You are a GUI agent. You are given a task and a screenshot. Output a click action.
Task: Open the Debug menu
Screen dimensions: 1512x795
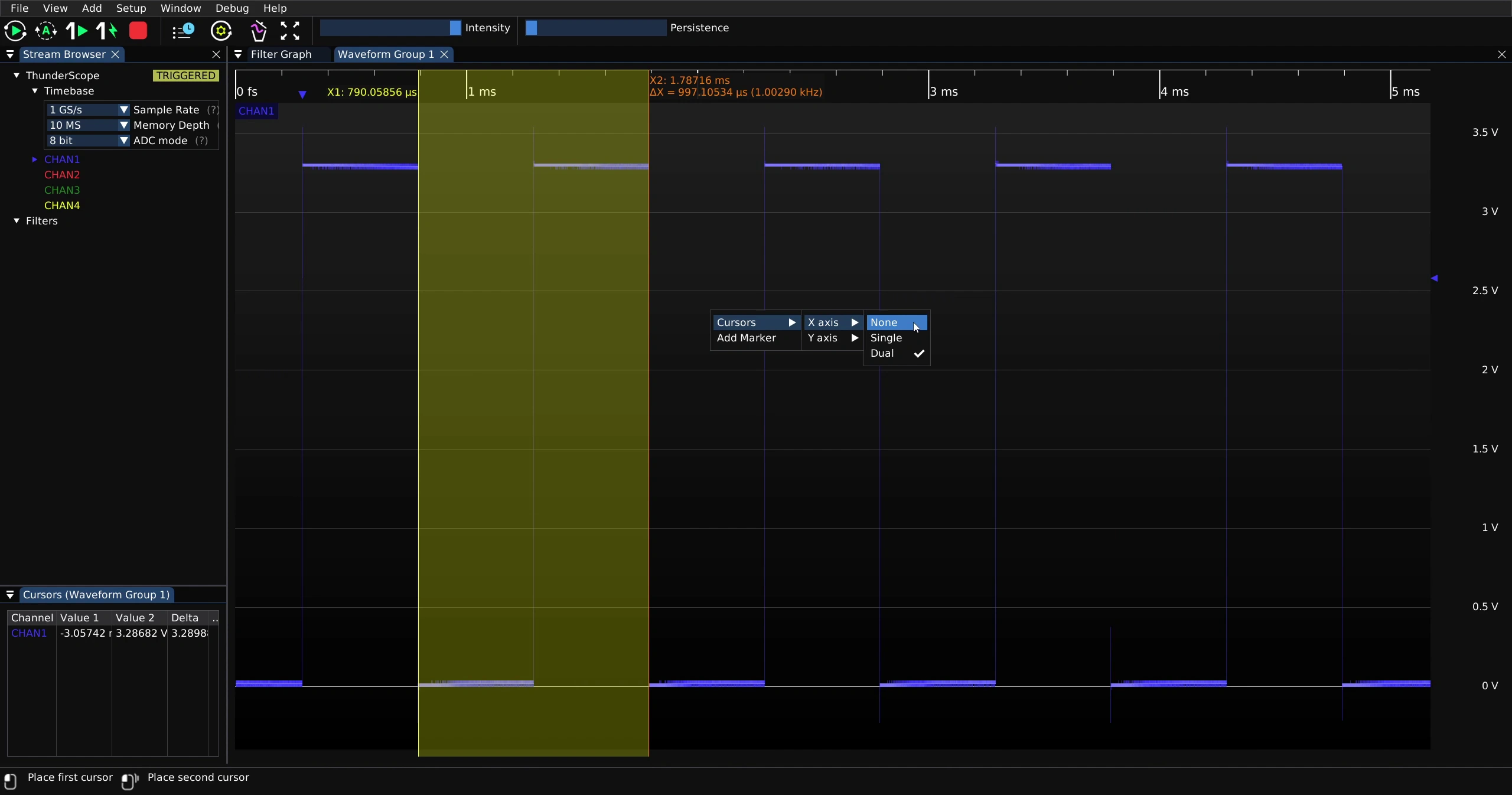pos(232,8)
